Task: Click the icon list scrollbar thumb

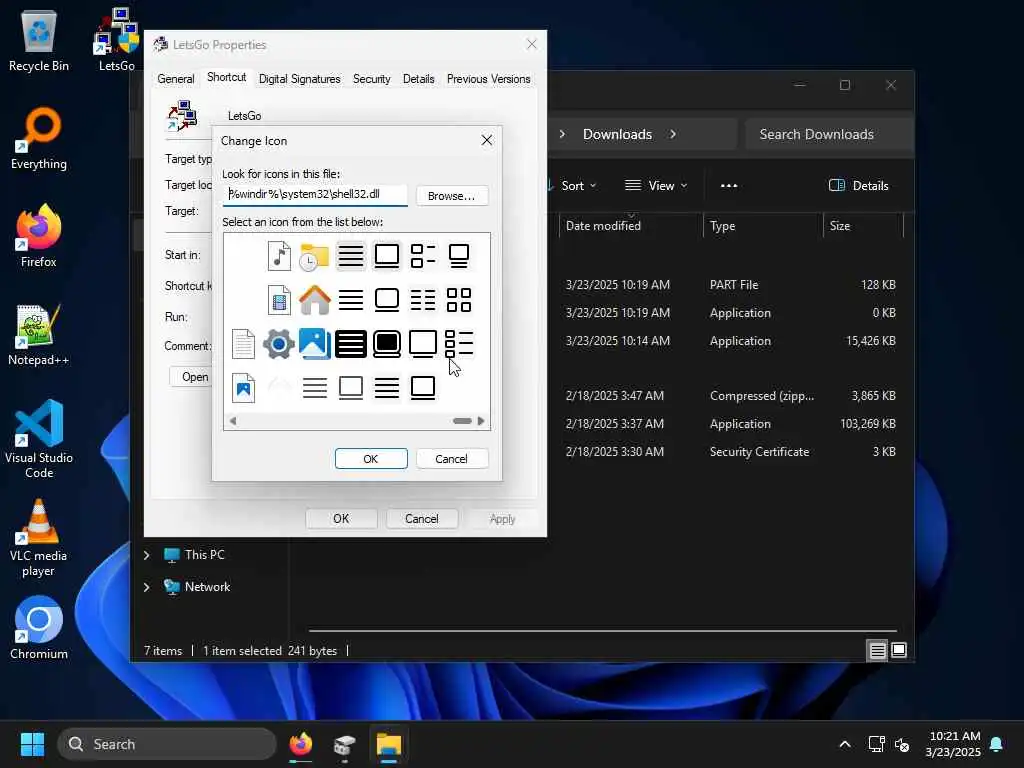Action: point(462,421)
